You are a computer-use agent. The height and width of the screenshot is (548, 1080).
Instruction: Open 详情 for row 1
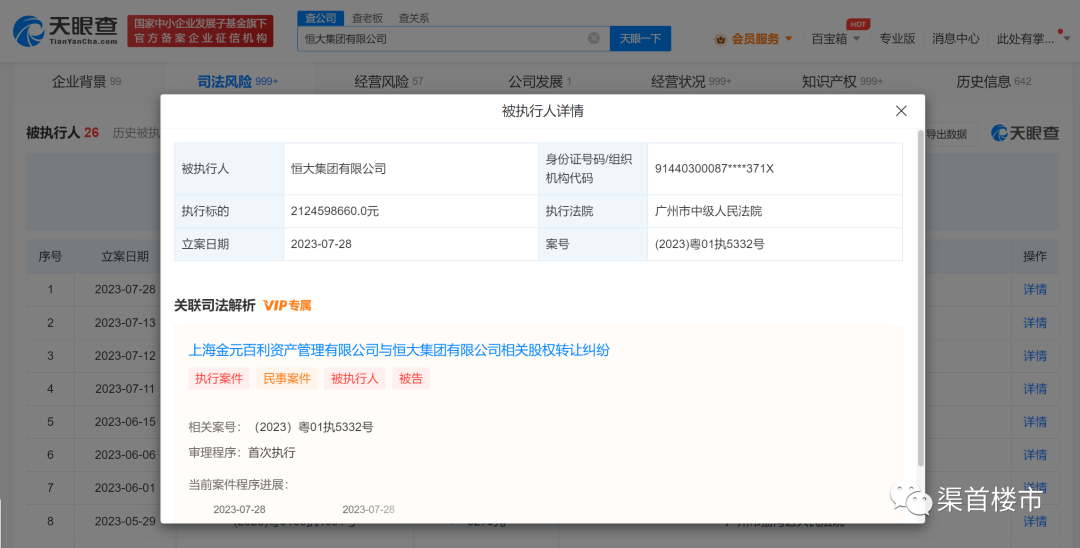pos(1035,289)
